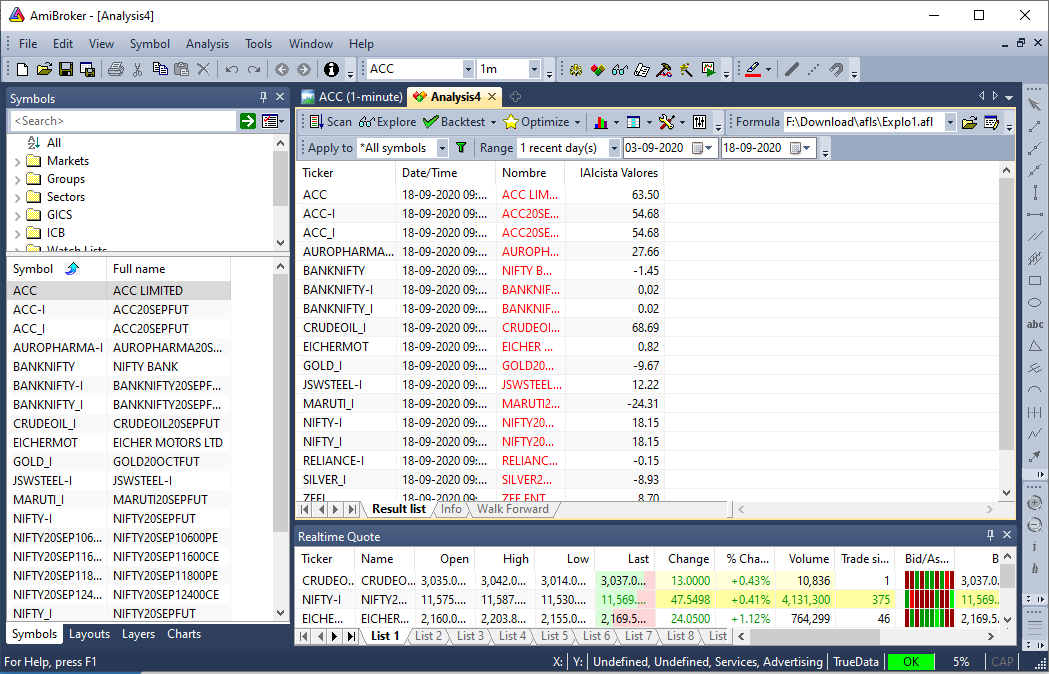Pin the Realtime Quote panel

(x=991, y=535)
